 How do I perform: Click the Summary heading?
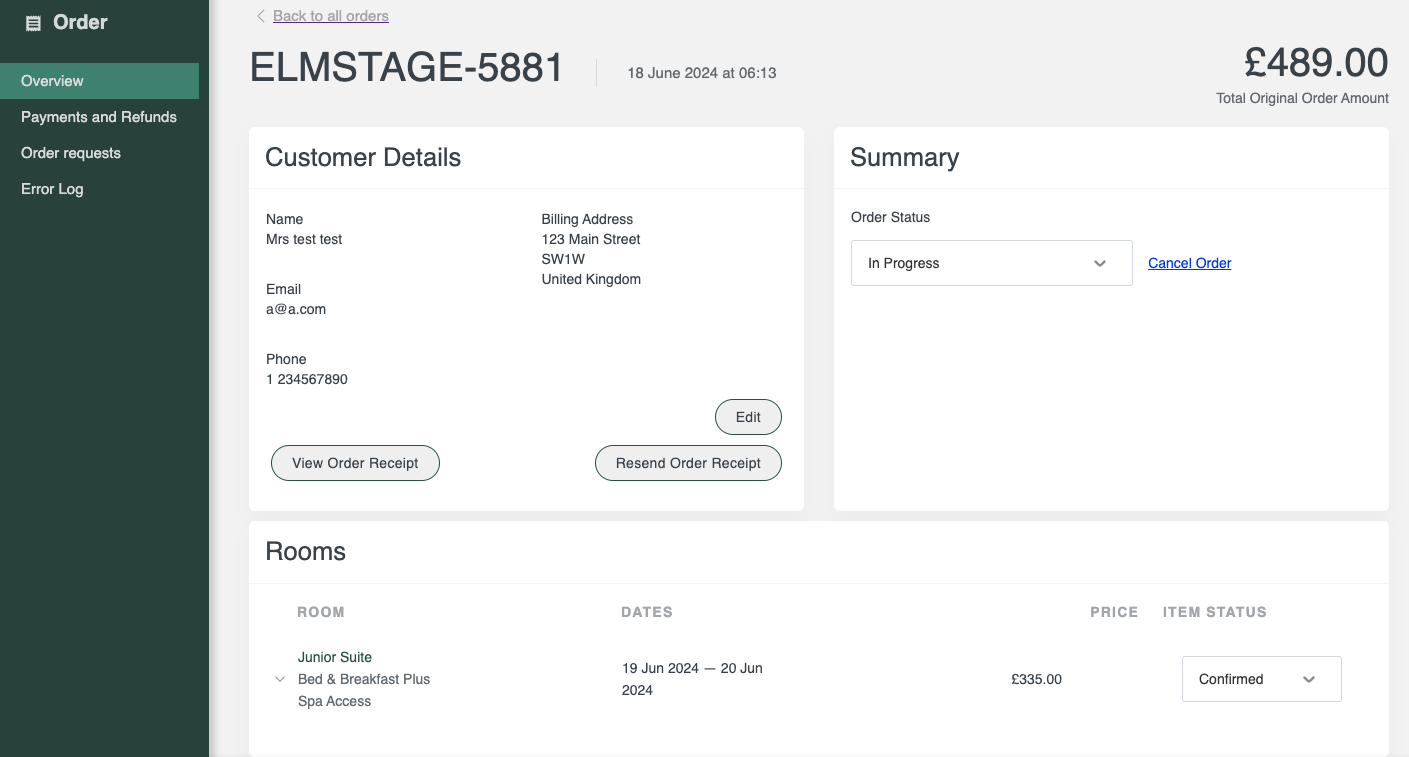[904, 157]
